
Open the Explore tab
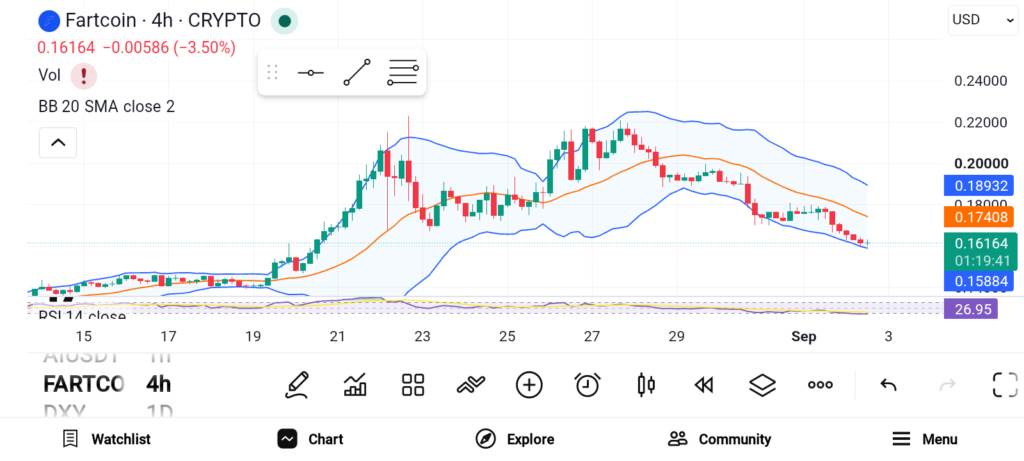point(515,439)
